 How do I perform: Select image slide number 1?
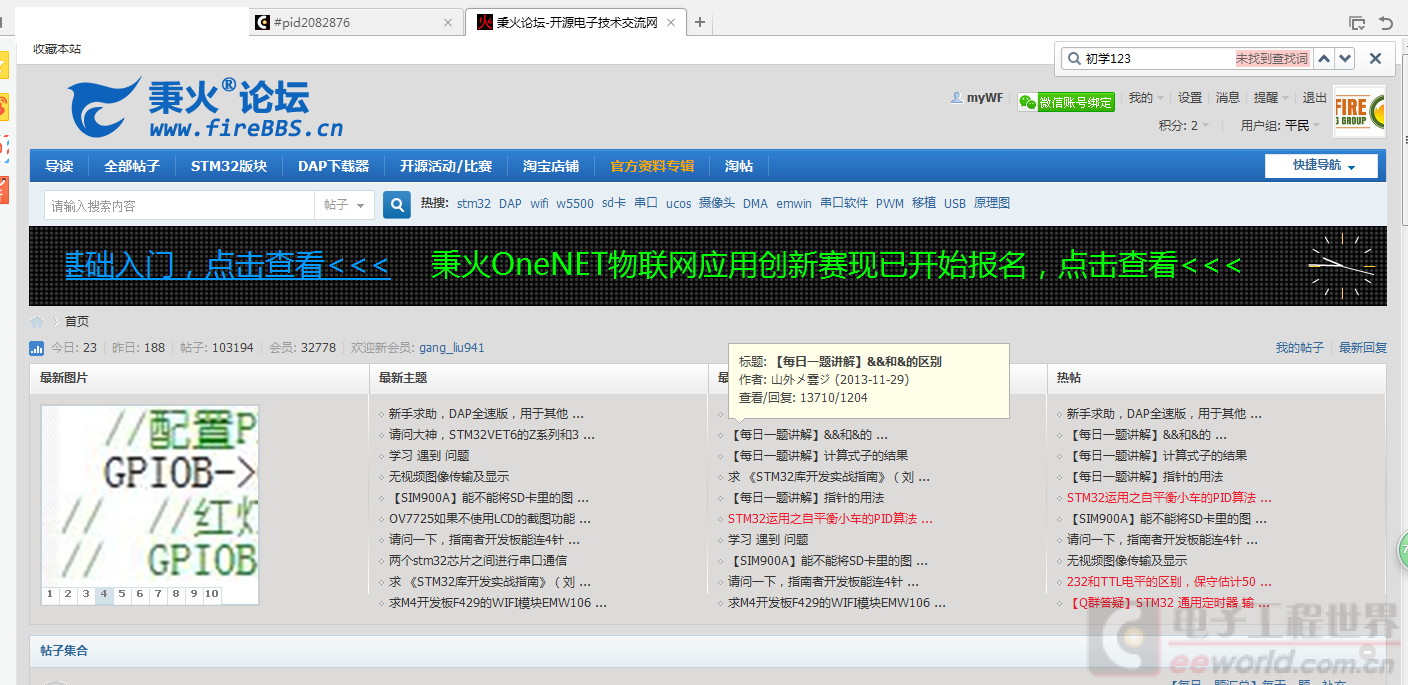[50, 594]
